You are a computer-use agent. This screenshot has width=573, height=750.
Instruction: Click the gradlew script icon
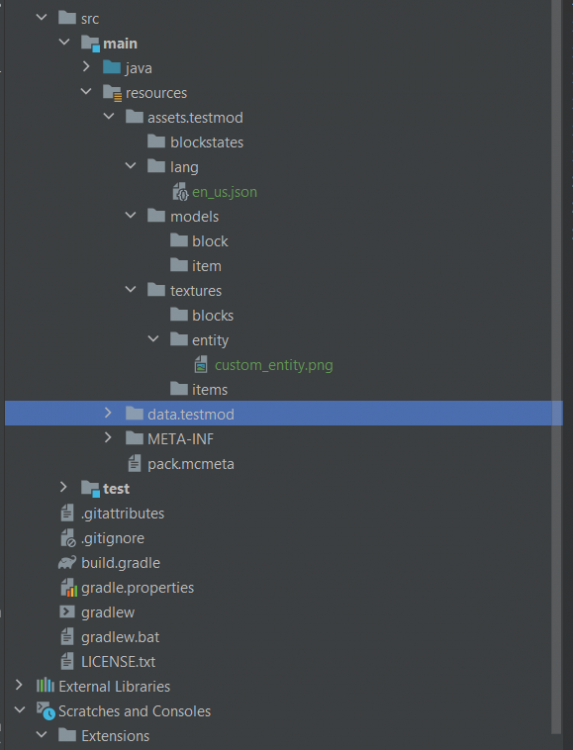point(67,612)
